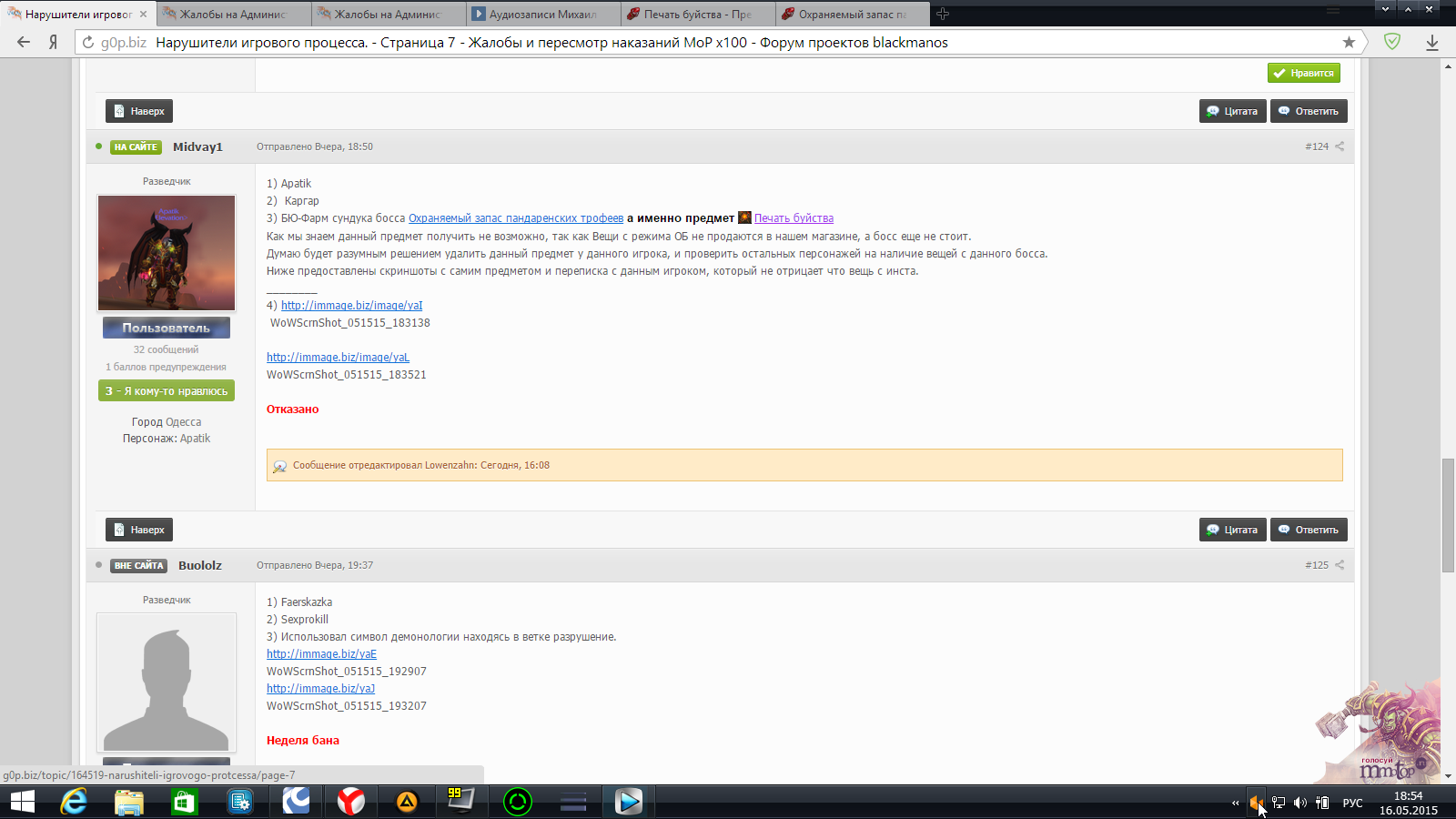Click the Yandex 'Я' home button
The width and height of the screenshot is (1456, 819).
[x=54, y=42]
